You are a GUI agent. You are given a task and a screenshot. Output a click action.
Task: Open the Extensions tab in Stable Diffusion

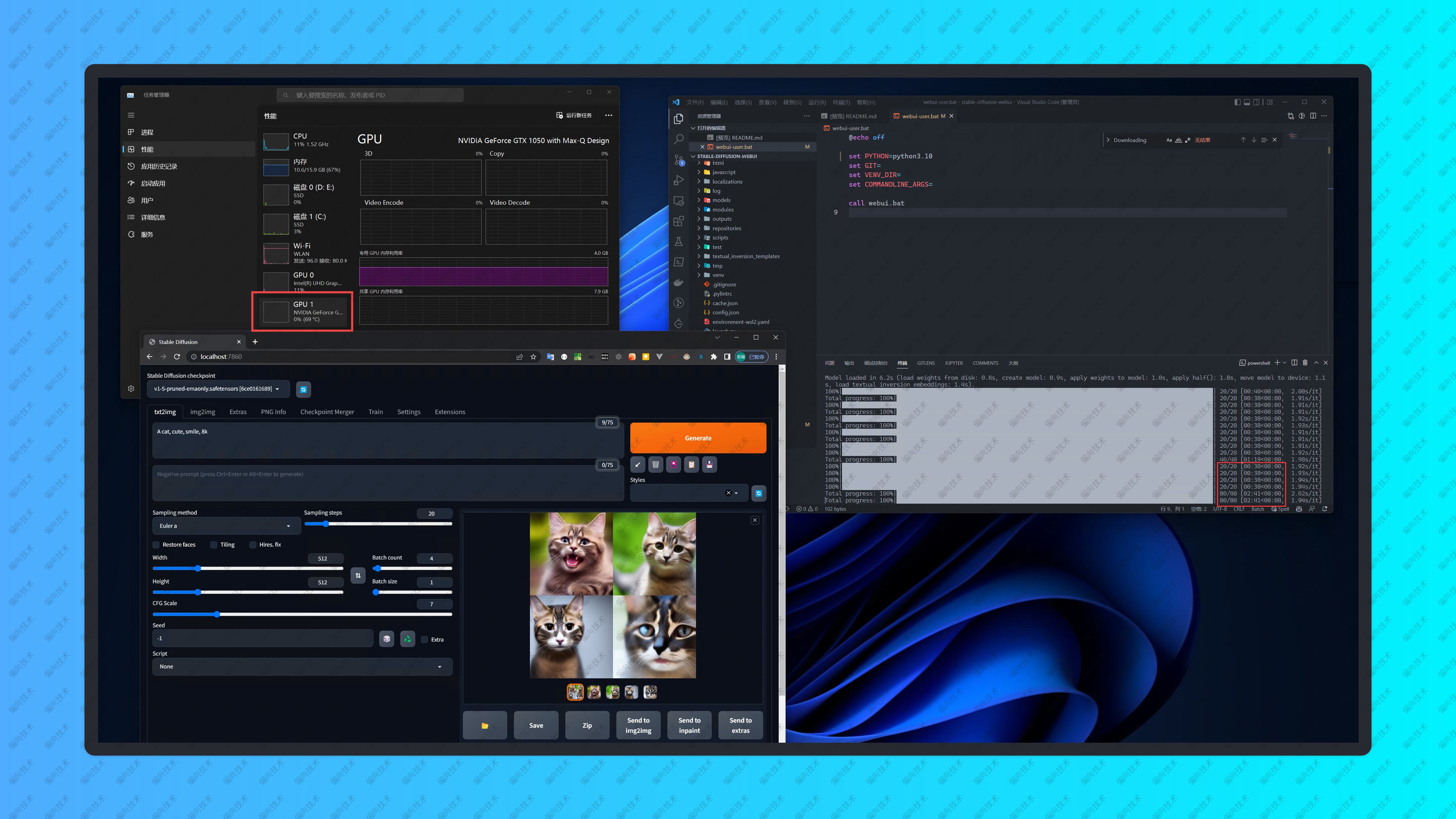pos(450,412)
